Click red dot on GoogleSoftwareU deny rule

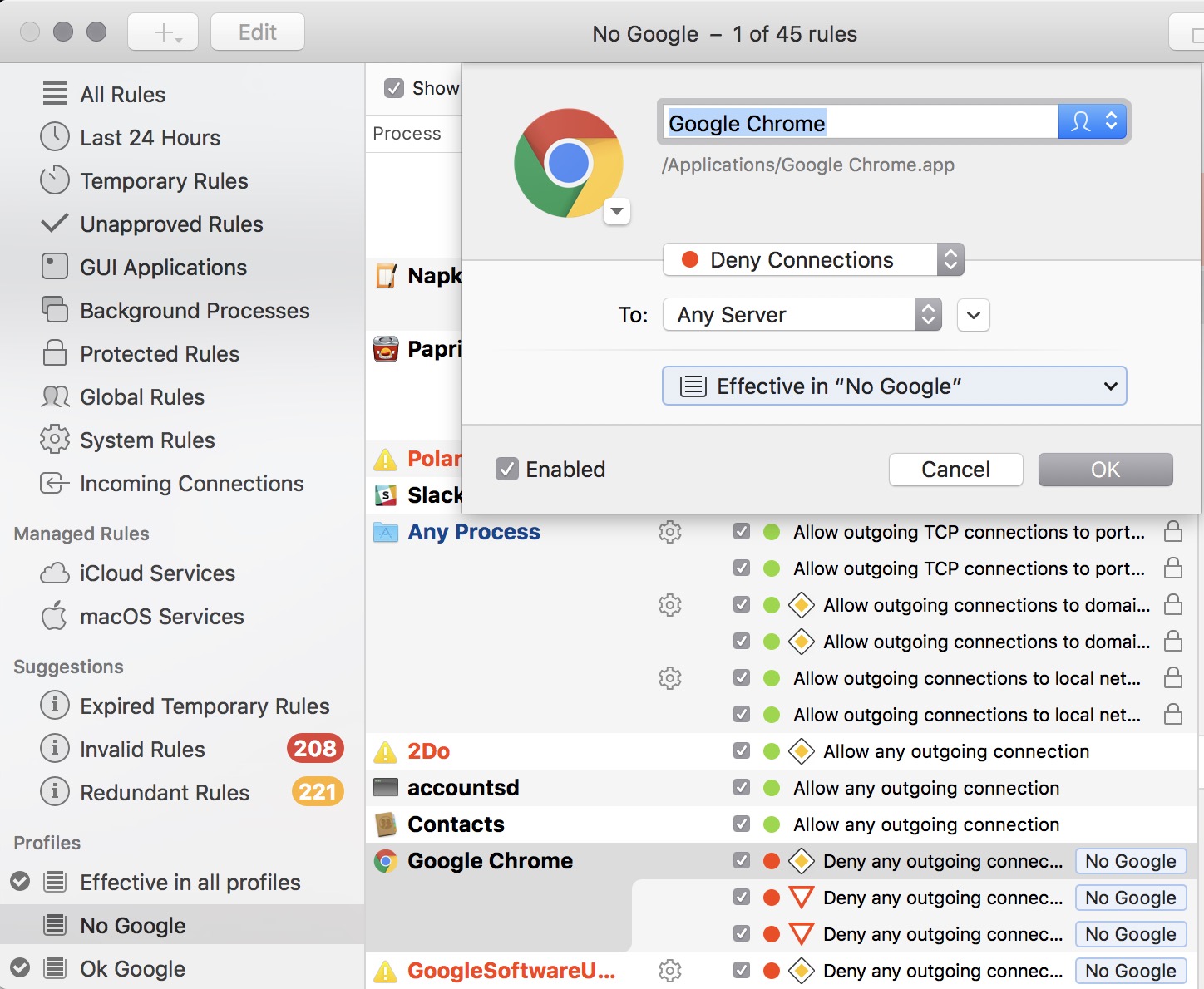click(x=772, y=970)
